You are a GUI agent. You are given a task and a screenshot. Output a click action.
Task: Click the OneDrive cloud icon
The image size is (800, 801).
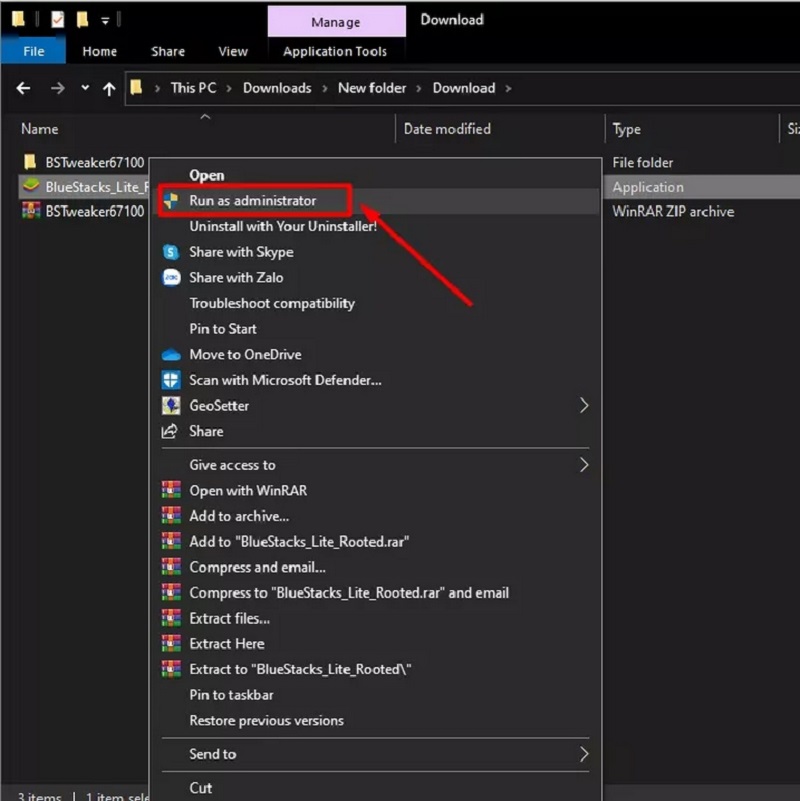tap(171, 354)
